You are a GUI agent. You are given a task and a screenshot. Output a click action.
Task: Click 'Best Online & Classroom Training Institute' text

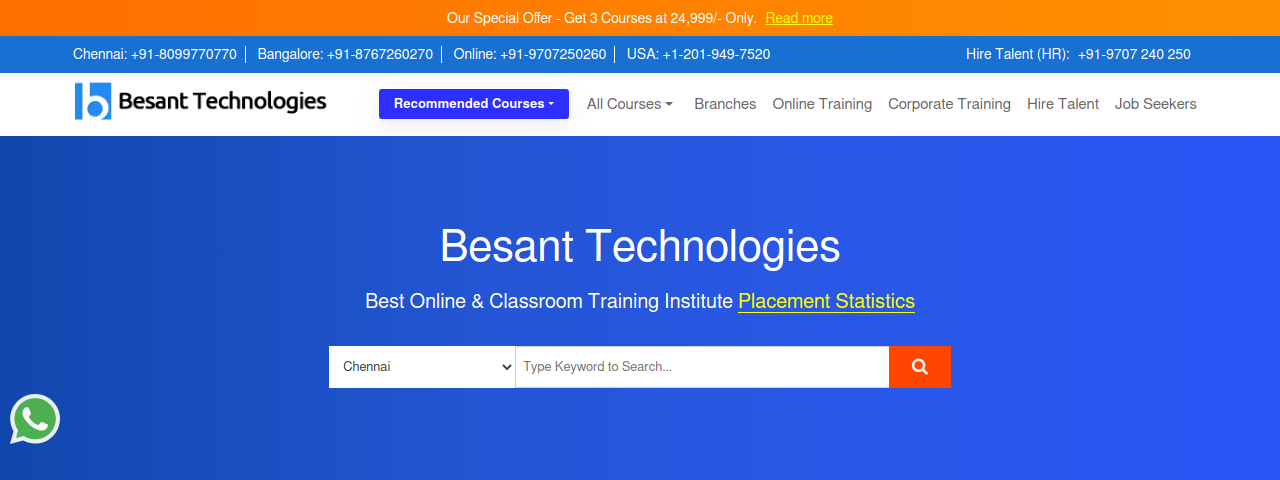click(549, 301)
